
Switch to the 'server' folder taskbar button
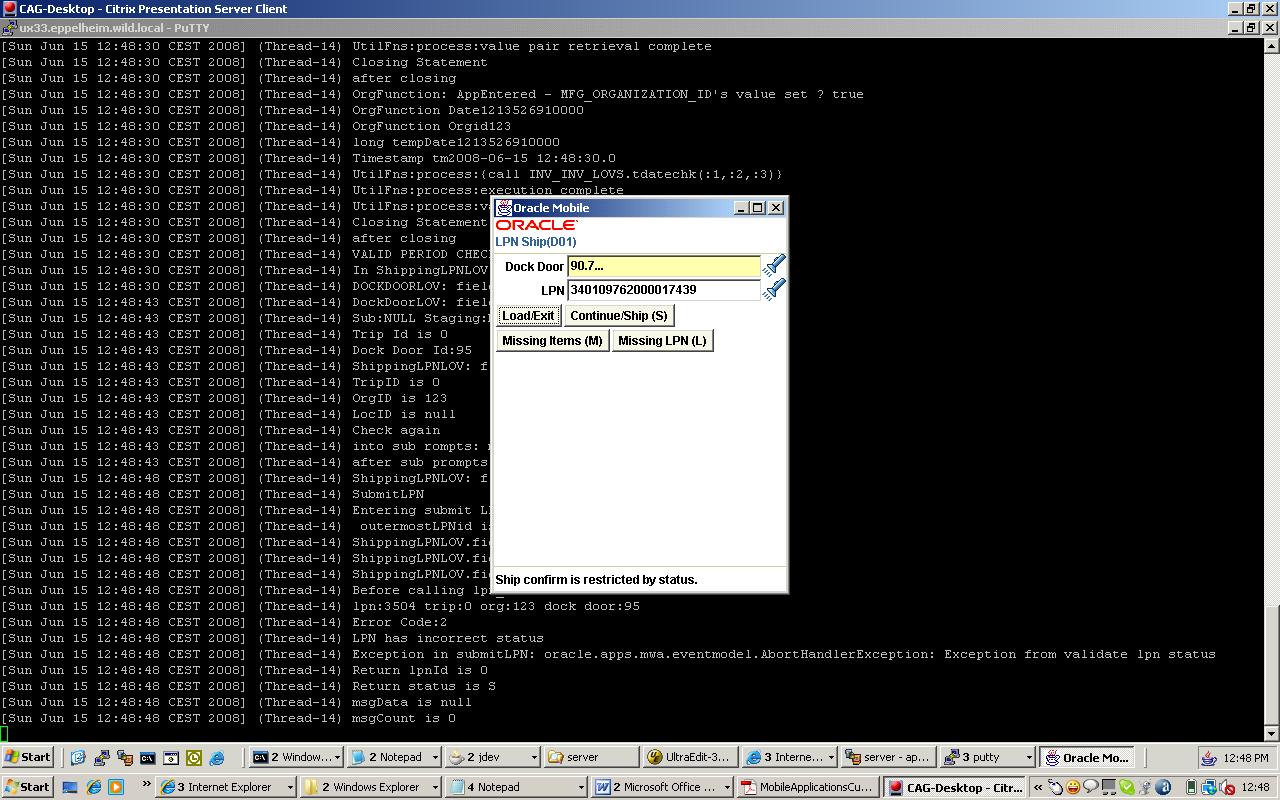pos(592,758)
